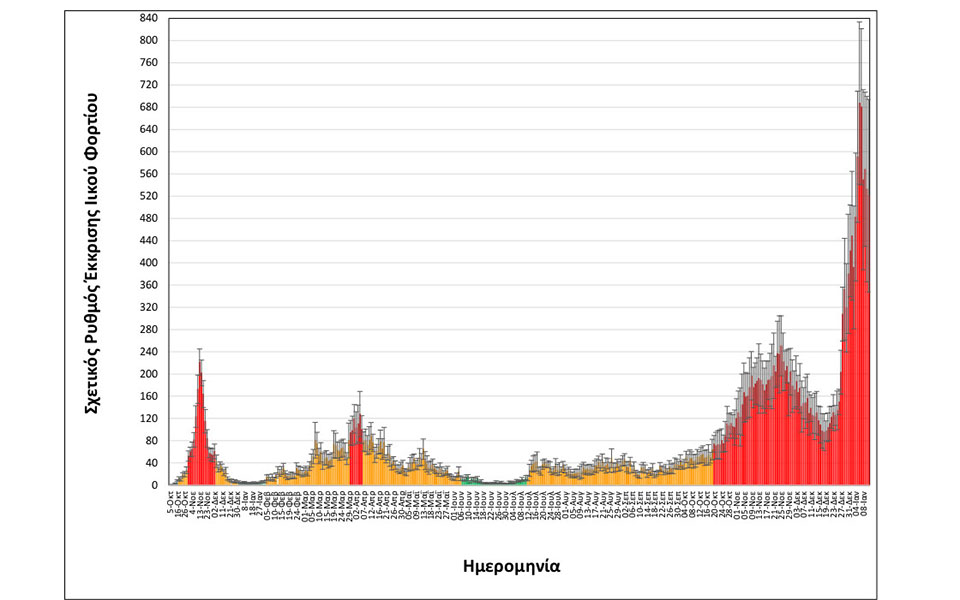Click the 120 tick label on the y-axis
This screenshot has width=960, height=600.
(x=148, y=419)
